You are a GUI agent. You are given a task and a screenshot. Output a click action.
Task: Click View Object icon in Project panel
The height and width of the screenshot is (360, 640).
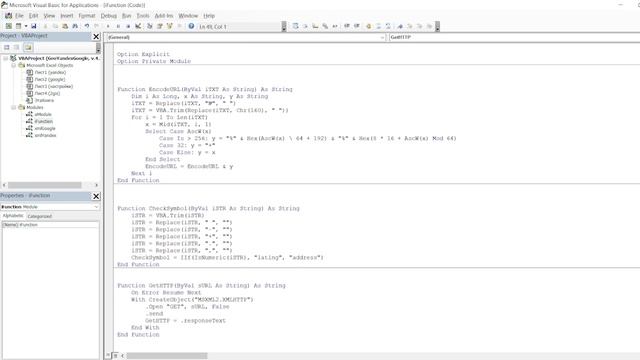click(17, 47)
